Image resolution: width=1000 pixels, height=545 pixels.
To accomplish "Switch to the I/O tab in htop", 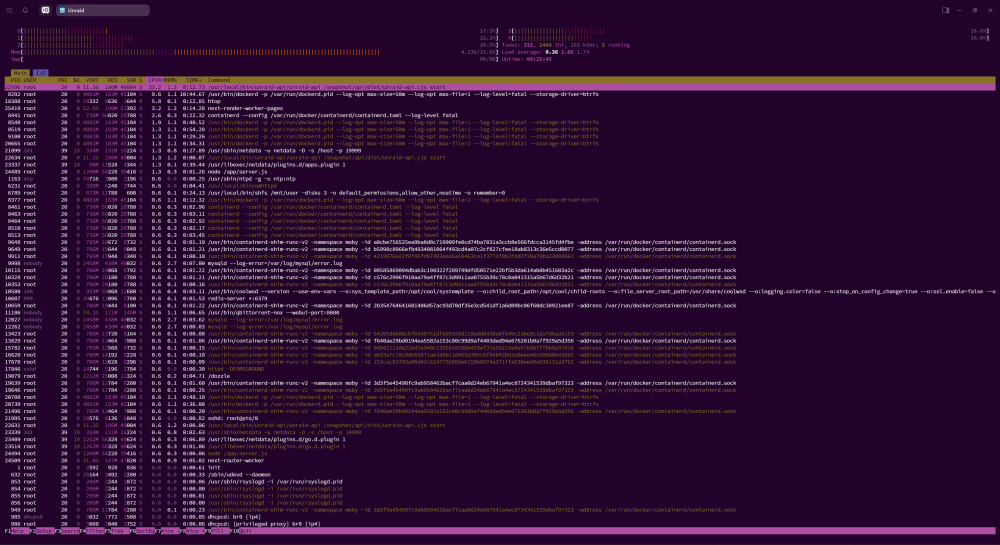I will (x=40, y=73).
